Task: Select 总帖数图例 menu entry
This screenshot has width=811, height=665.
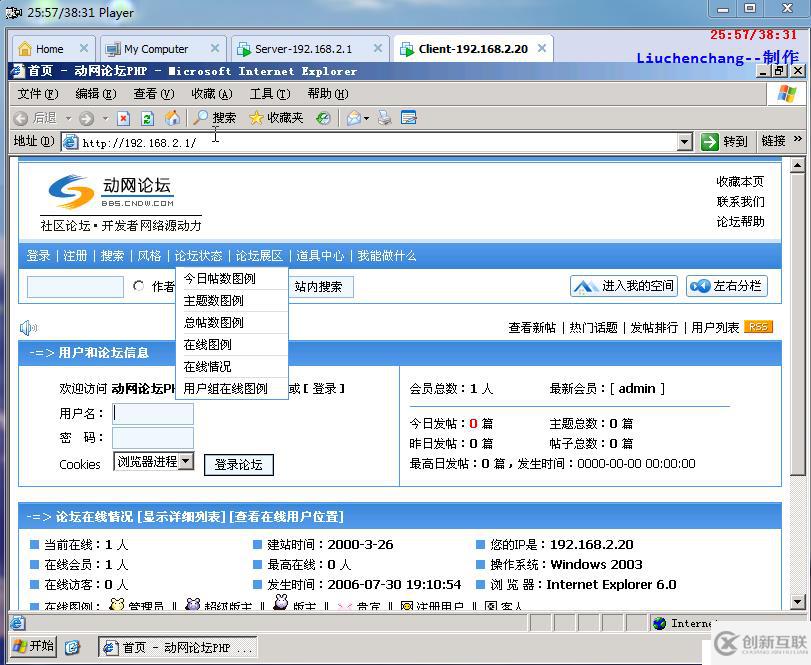Action: tap(232, 322)
